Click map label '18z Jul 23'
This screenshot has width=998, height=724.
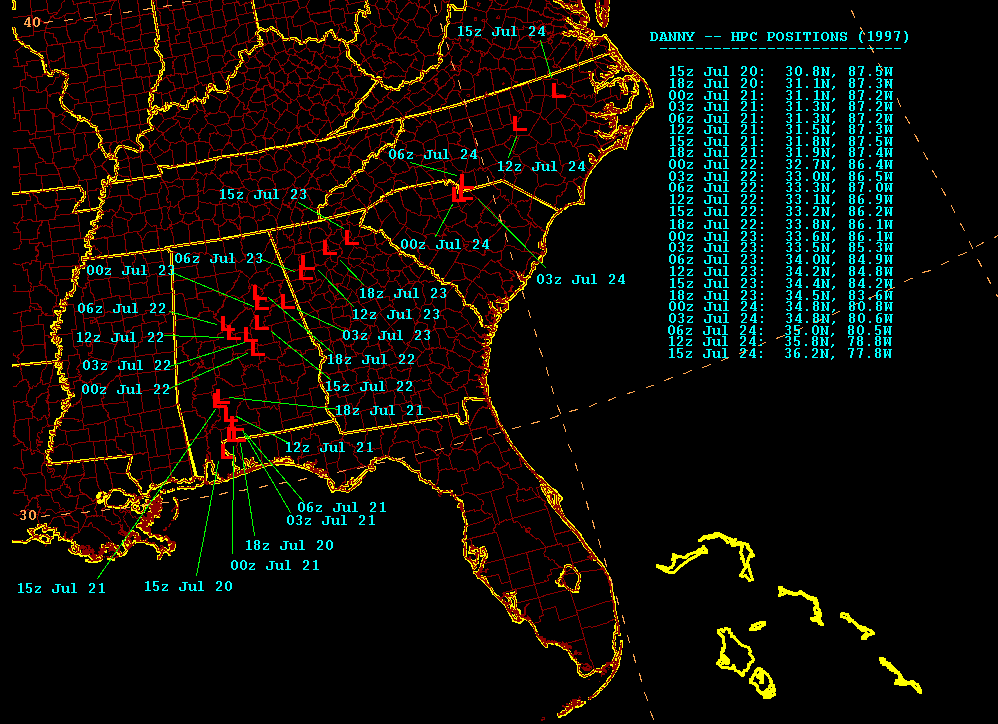(x=403, y=293)
